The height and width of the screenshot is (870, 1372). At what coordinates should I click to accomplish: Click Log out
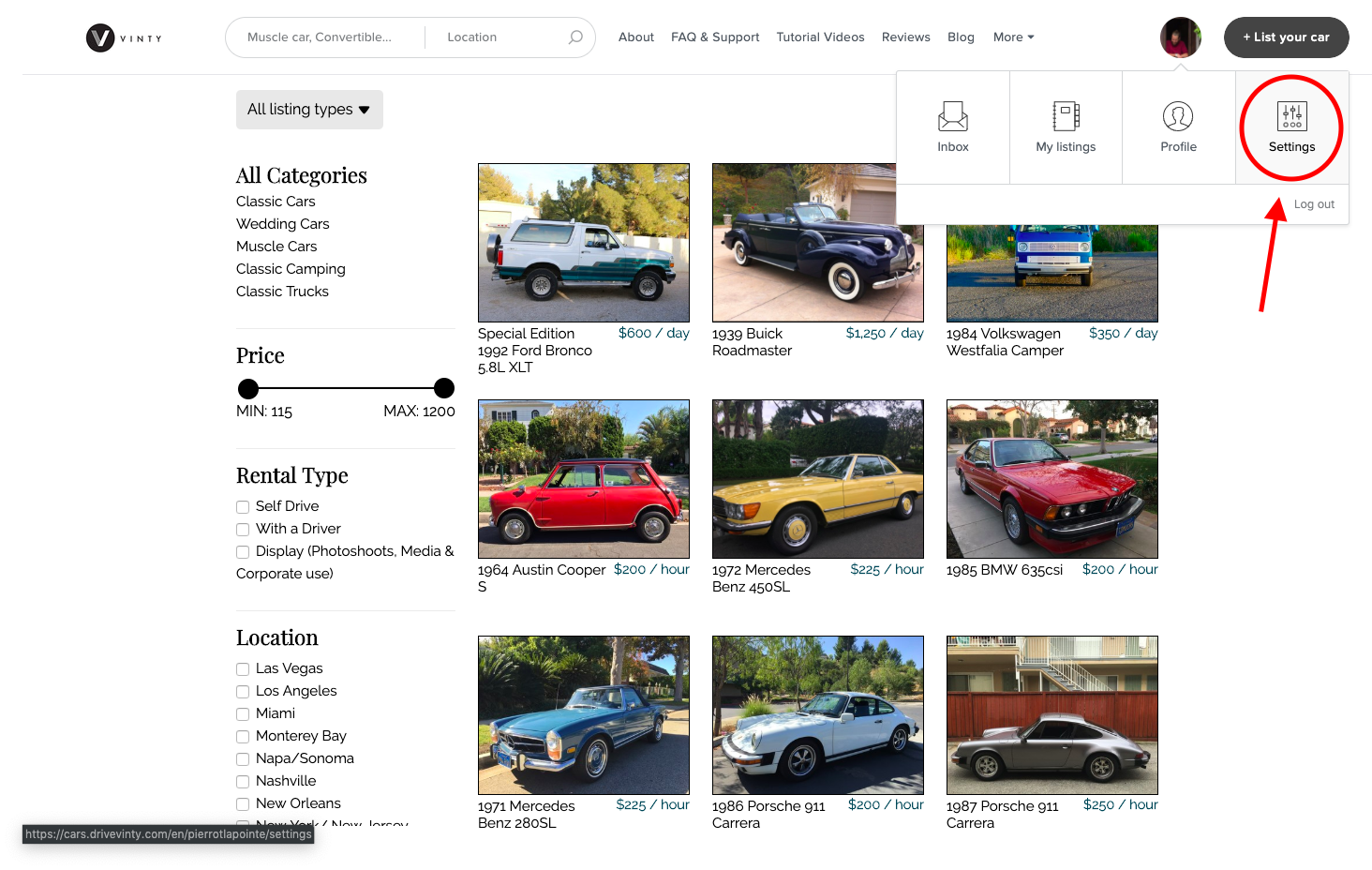pyautogui.click(x=1314, y=204)
